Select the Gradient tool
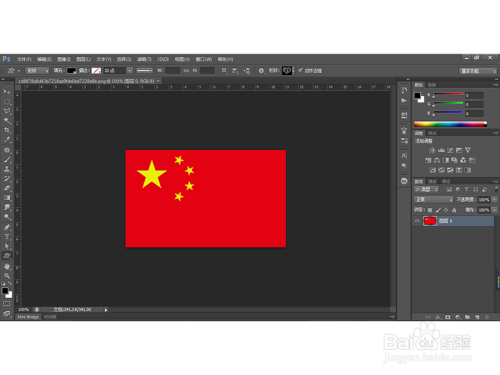This screenshot has height=375, width=500. point(7,198)
